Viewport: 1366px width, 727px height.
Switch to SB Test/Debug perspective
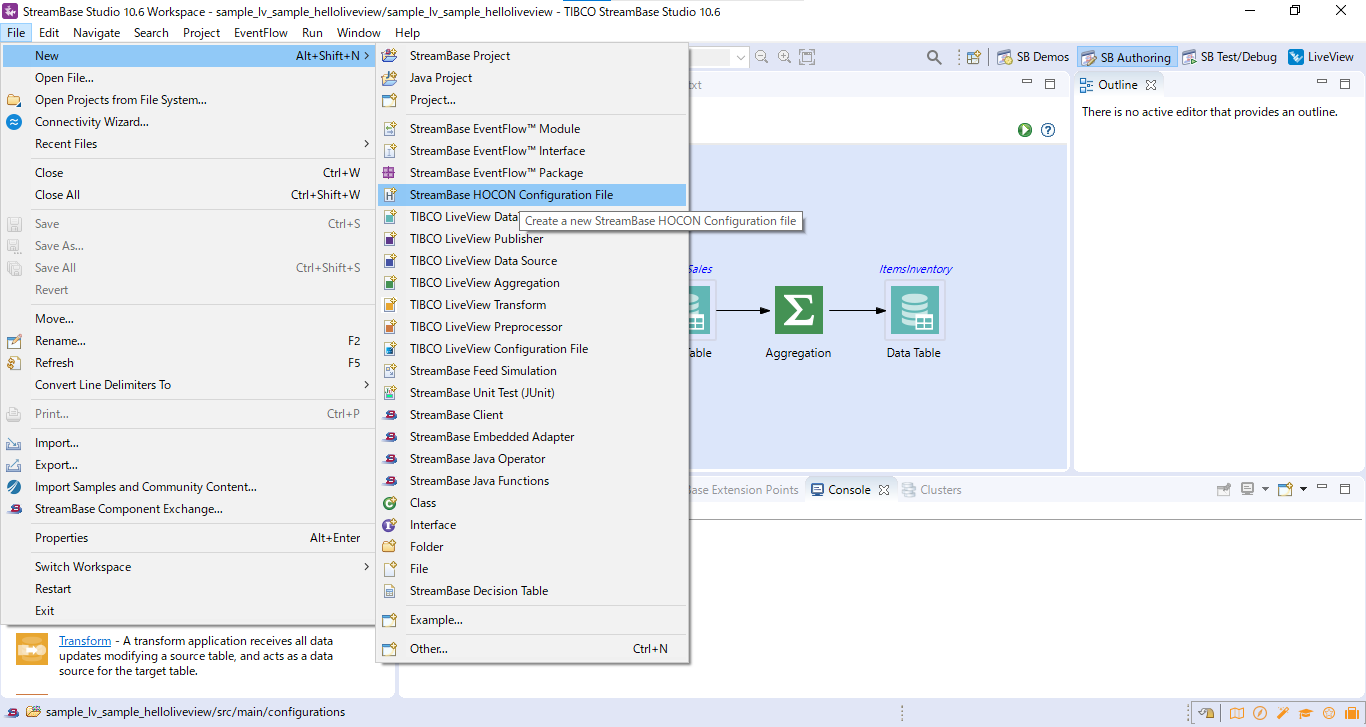[x=1229, y=57]
